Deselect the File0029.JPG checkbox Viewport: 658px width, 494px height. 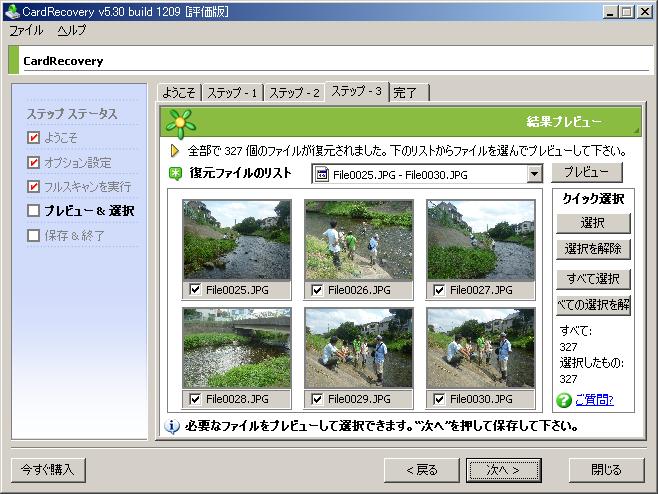(317, 399)
